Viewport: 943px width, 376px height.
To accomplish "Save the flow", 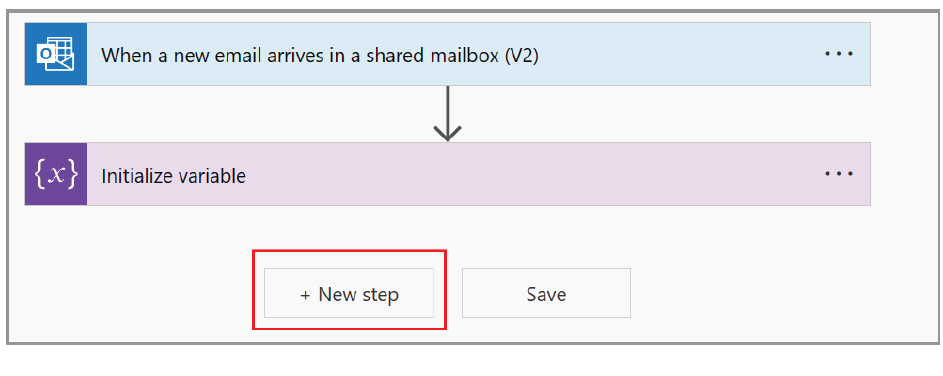I will [x=546, y=293].
